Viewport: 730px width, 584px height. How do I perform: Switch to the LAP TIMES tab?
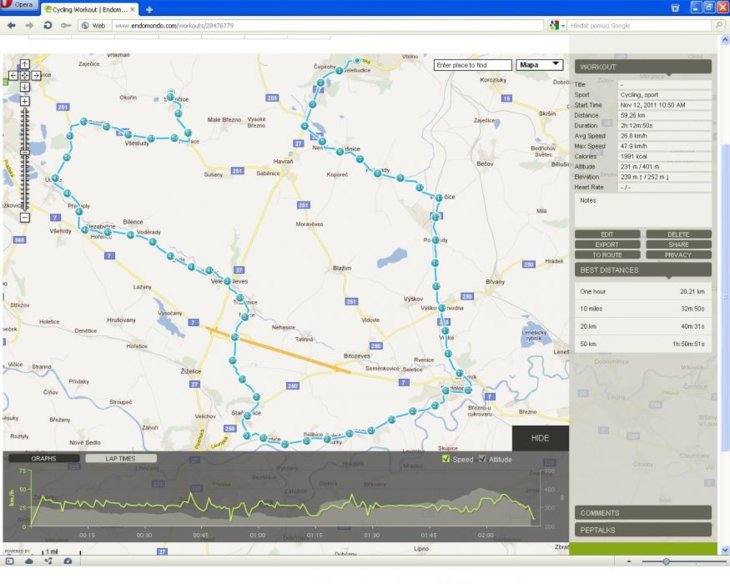[121, 459]
